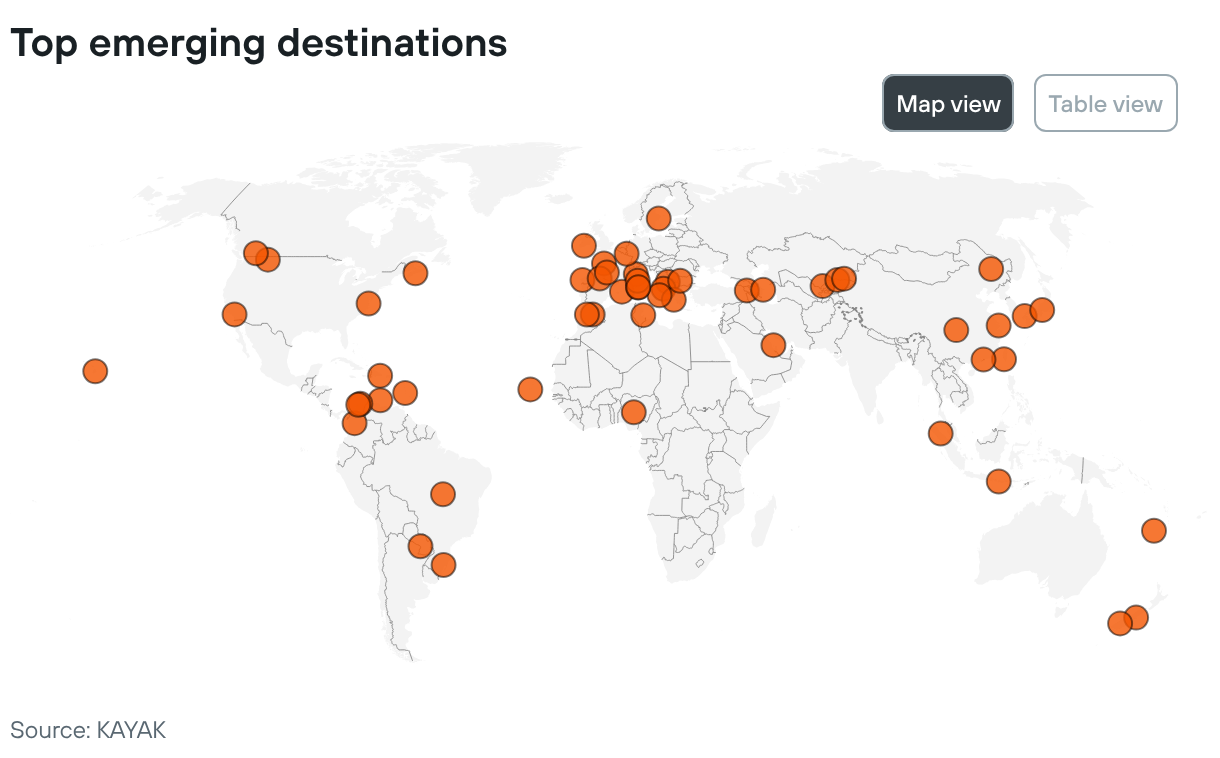
Task: Open the marker on eastern Canada
Action: (x=415, y=273)
